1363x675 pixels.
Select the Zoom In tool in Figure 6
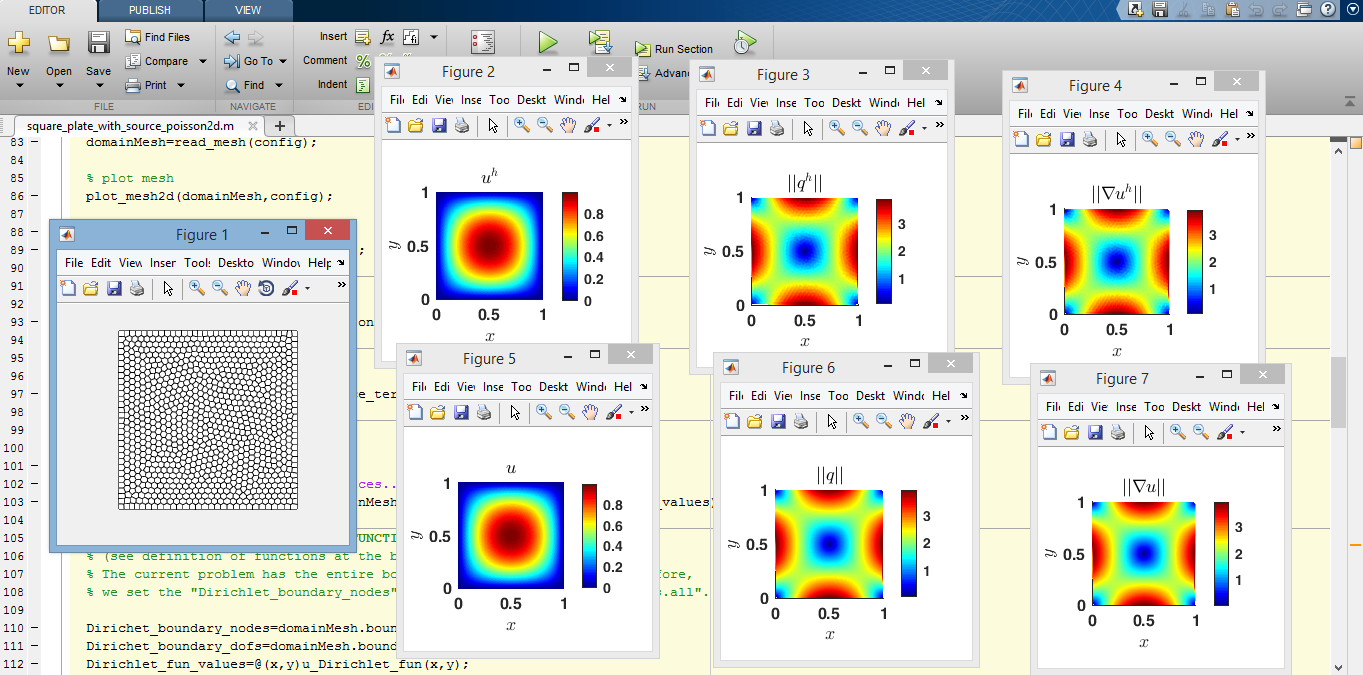[x=861, y=421]
